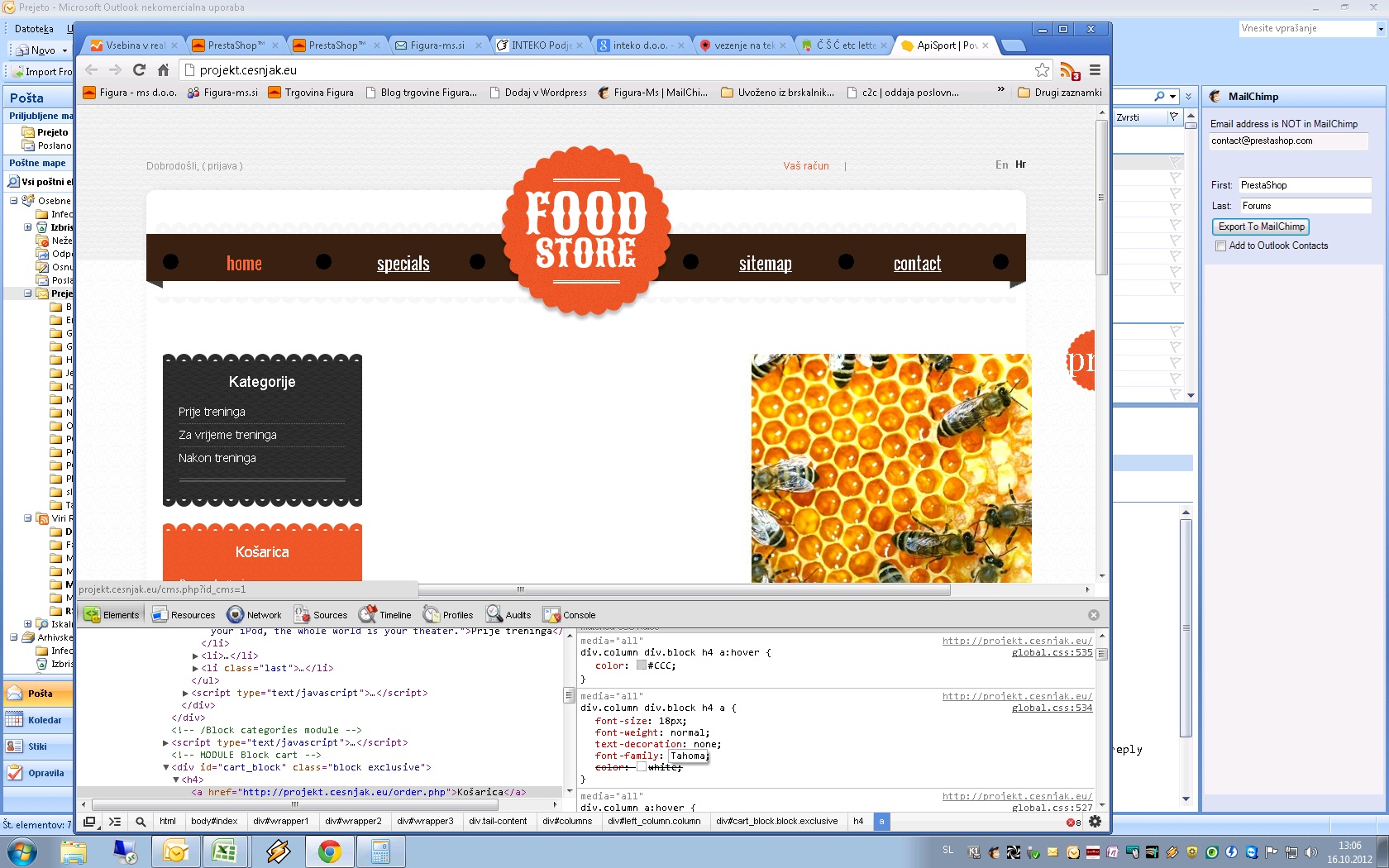
Task: Switch to the Figura-ms.si tab
Action: coord(437,45)
